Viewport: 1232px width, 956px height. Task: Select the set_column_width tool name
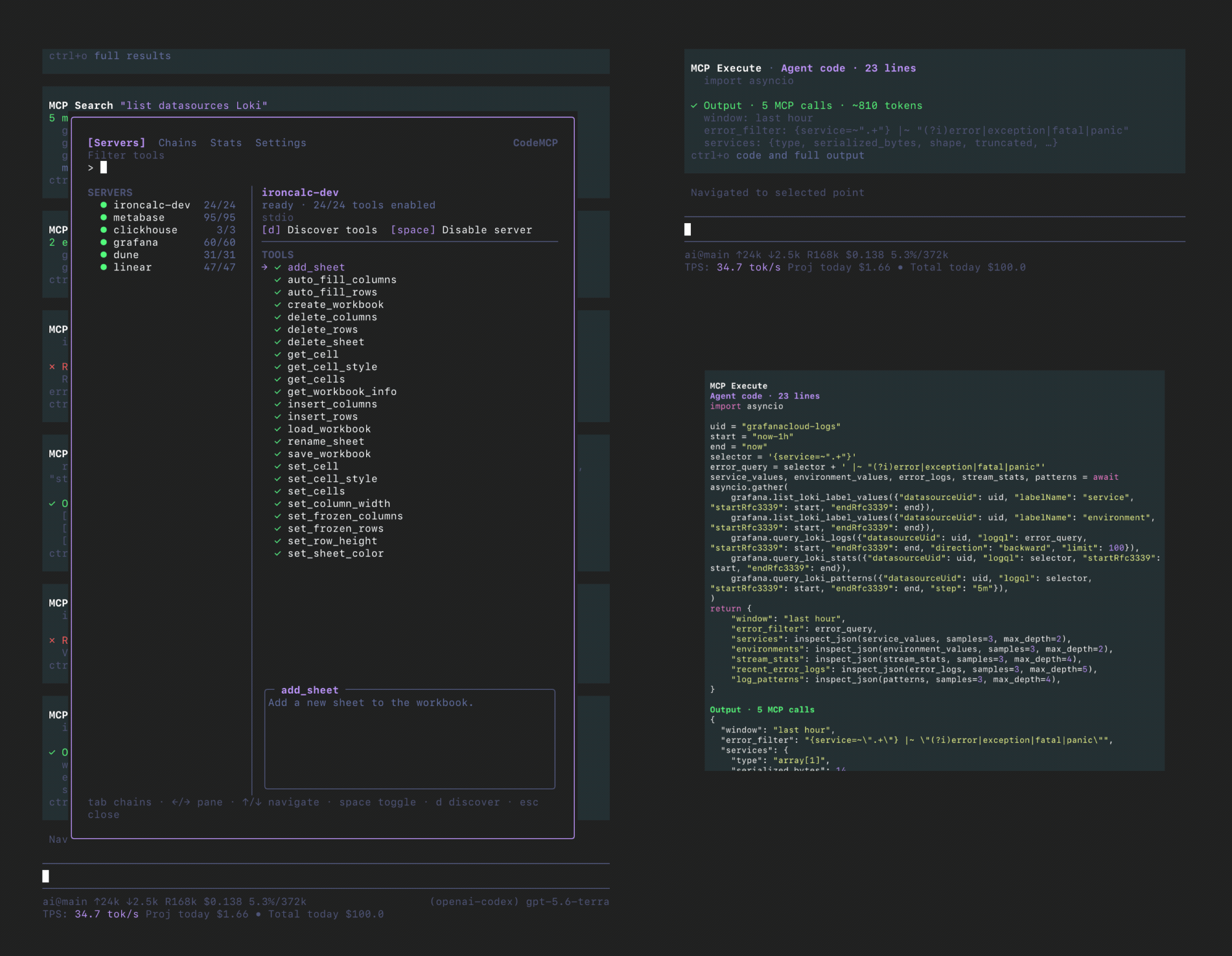[x=339, y=504]
